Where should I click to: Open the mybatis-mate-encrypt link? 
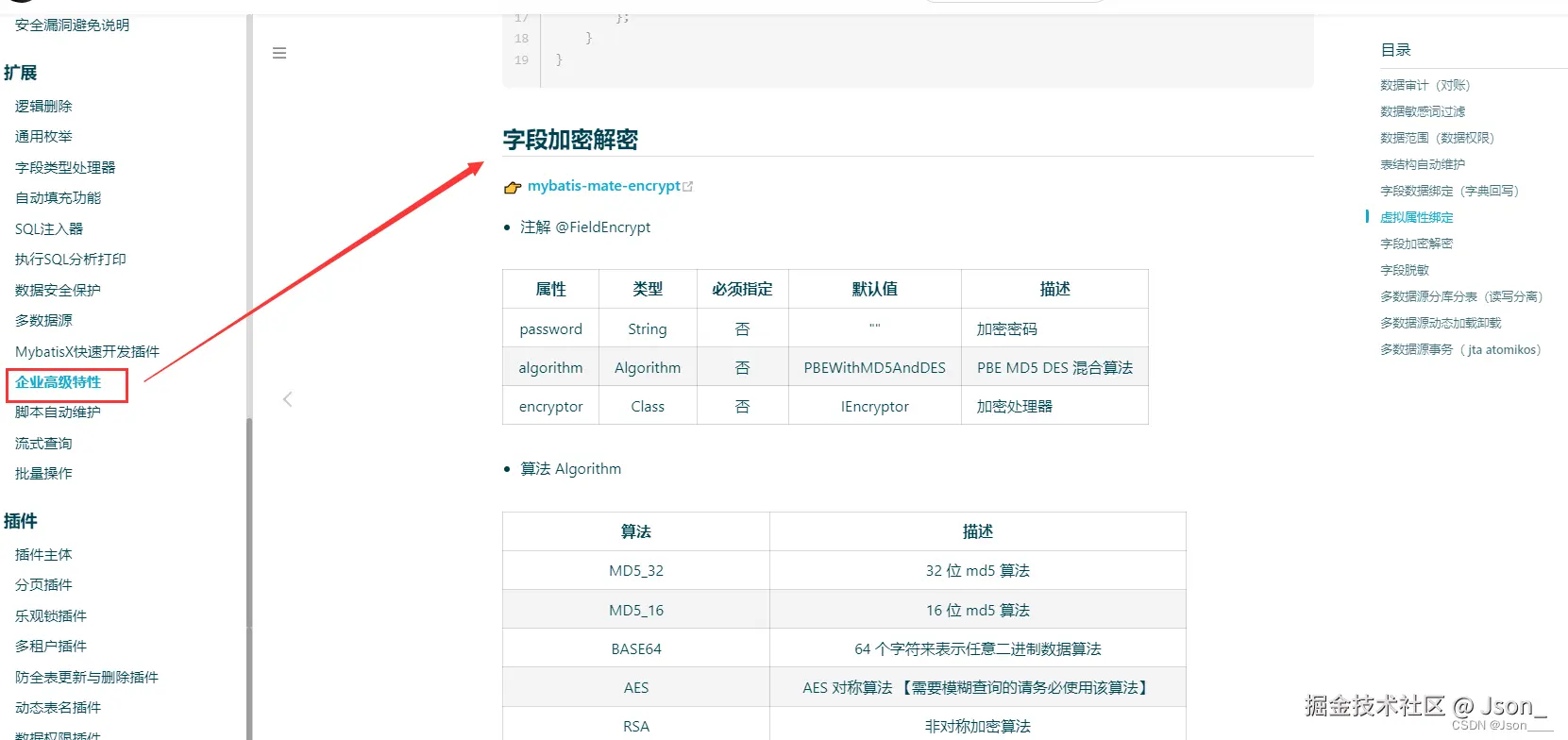pyautogui.click(x=603, y=186)
